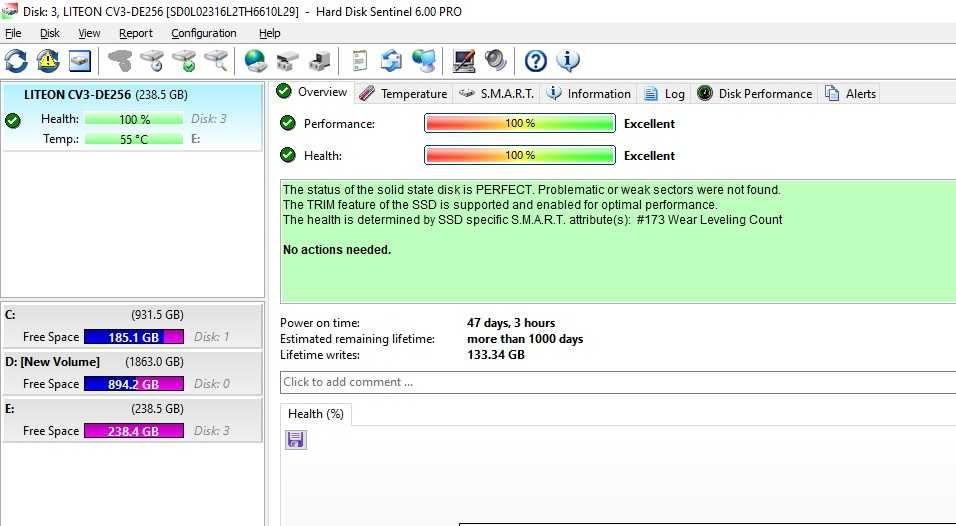This screenshot has height=526, width=956.
Task: Open the Information tab
Action: pos(588,93)
